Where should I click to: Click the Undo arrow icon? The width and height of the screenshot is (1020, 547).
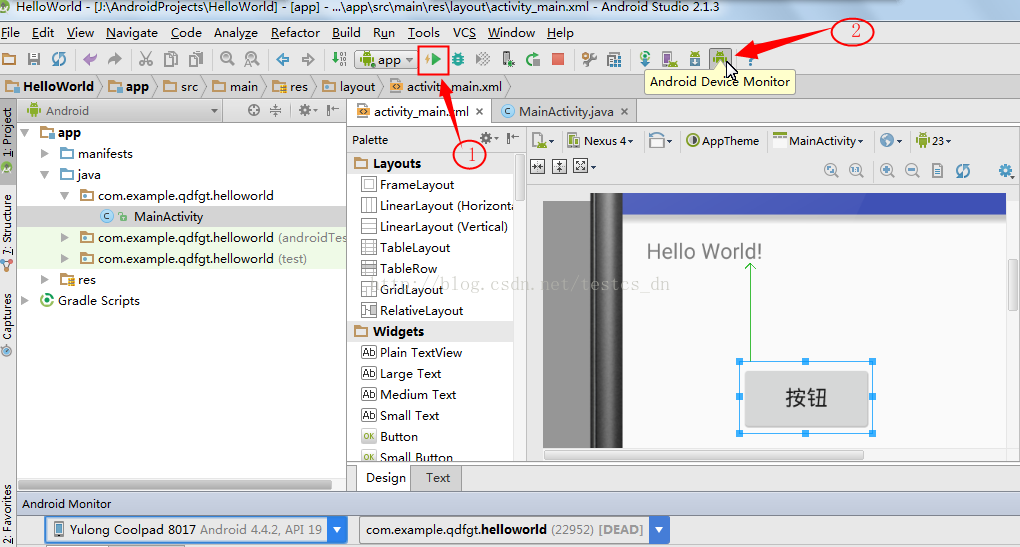click(90, 59)
